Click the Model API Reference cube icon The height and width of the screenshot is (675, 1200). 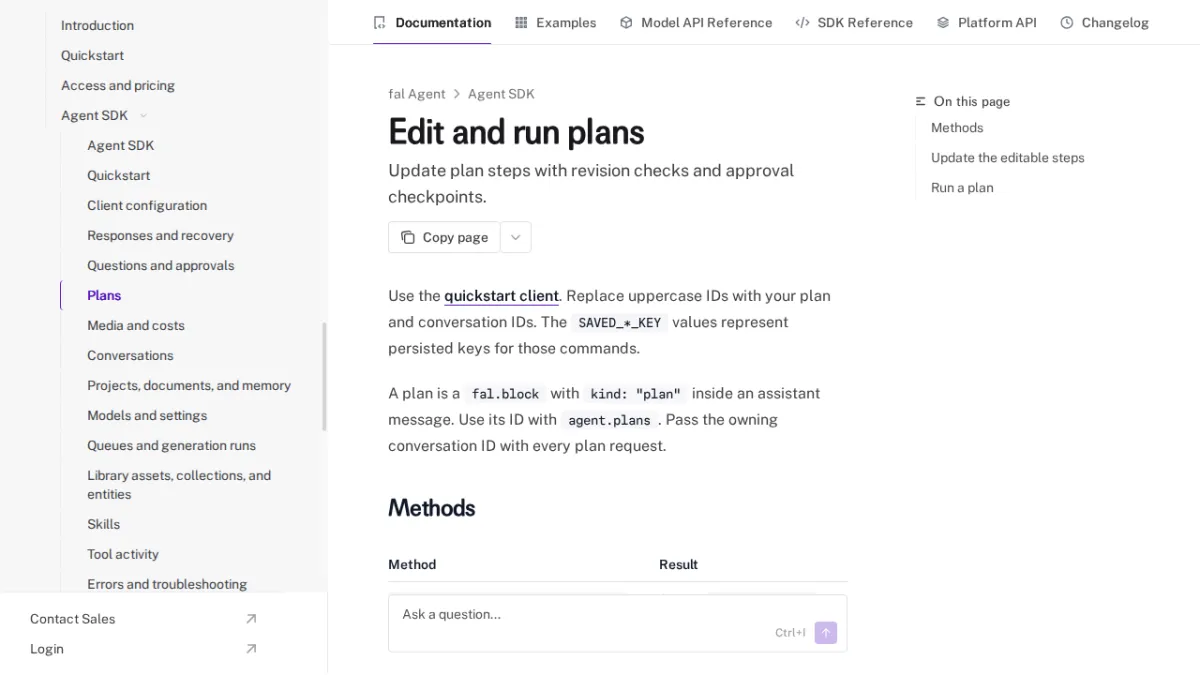click(626, 22)
